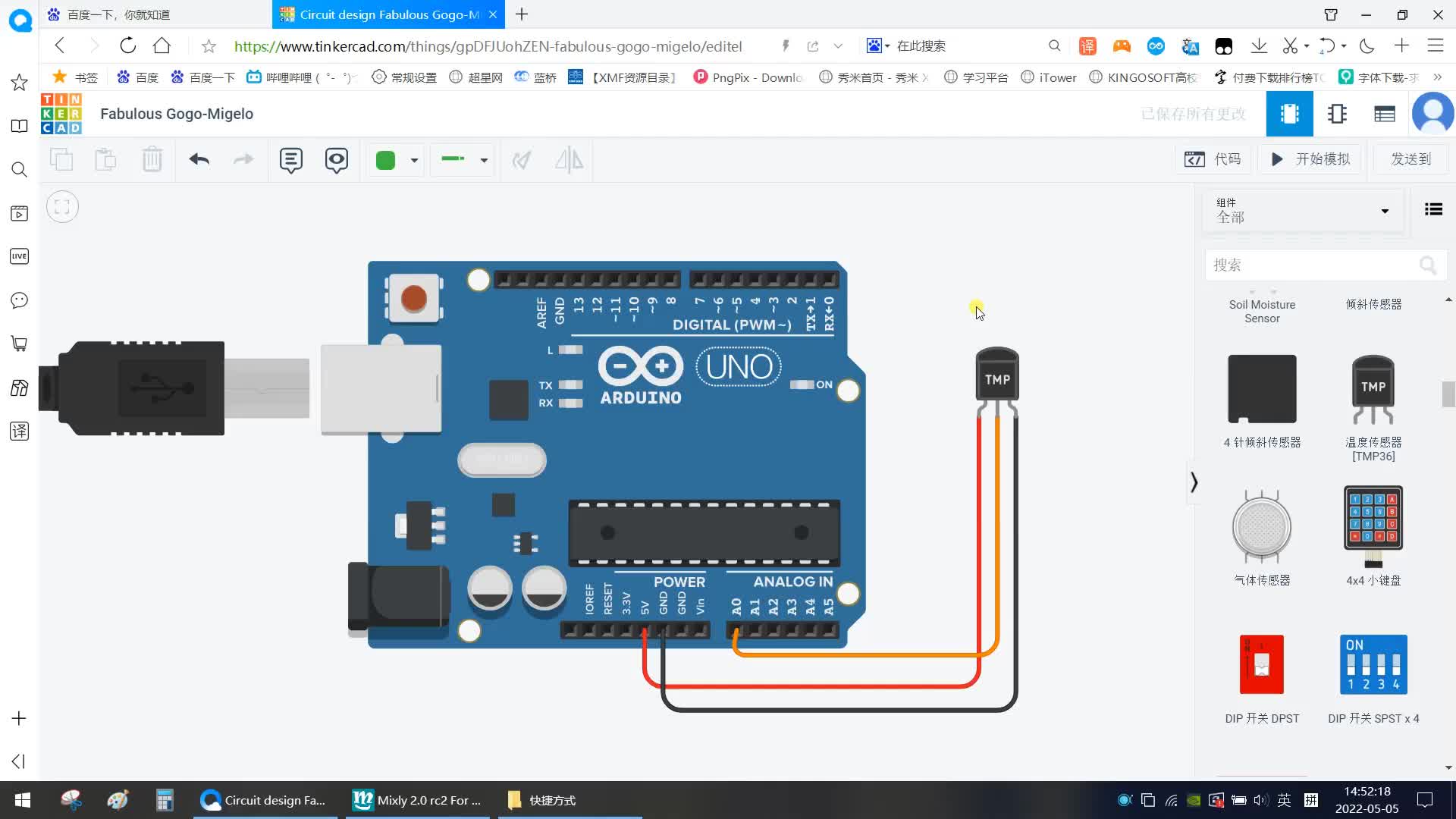
Task: Select the 4x4 keypad component
Action: 1373,537
